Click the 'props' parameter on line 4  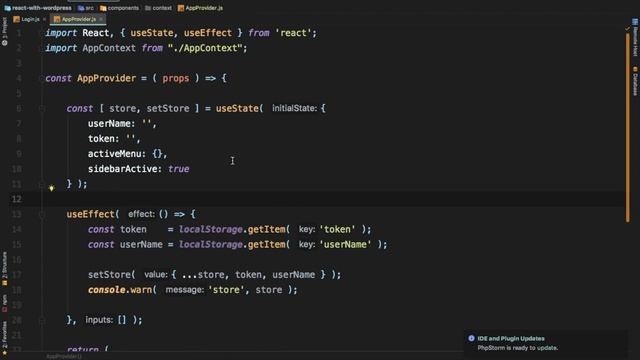click(x=176, y=78)
